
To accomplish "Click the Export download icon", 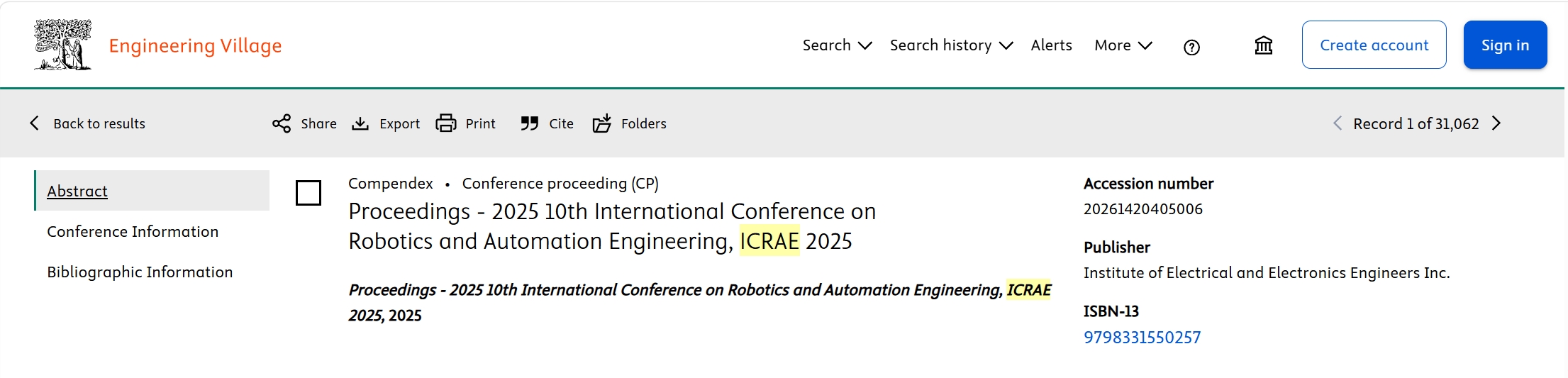I will [x=360, y=123].
